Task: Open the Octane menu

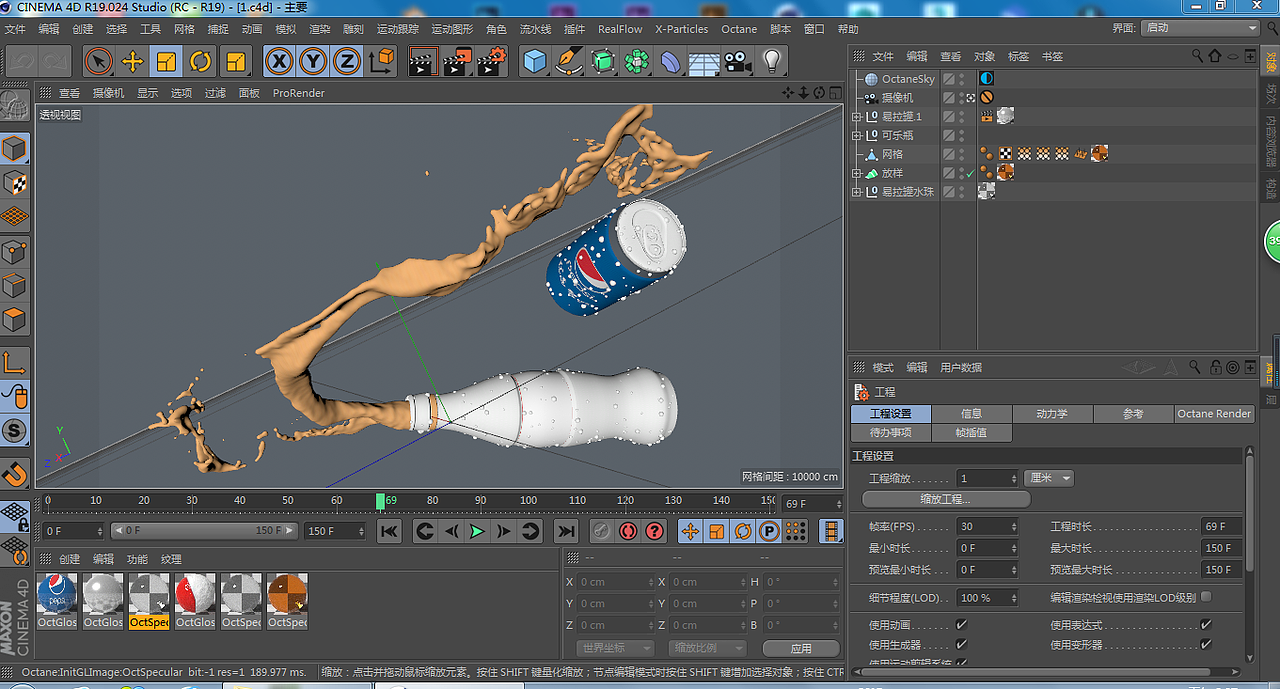Action: (x=739, y=29)
